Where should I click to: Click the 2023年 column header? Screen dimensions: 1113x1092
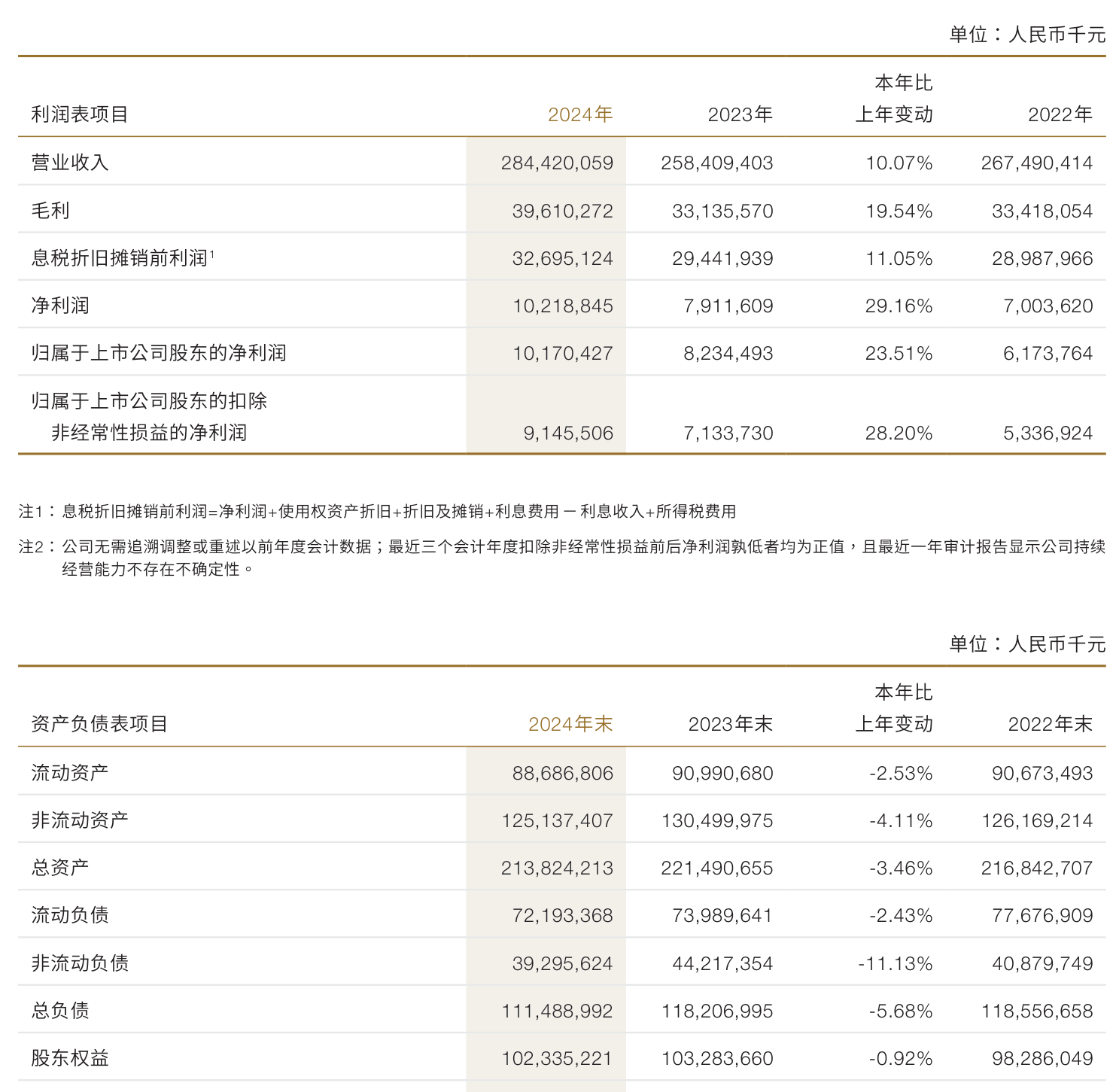[740, 114]
